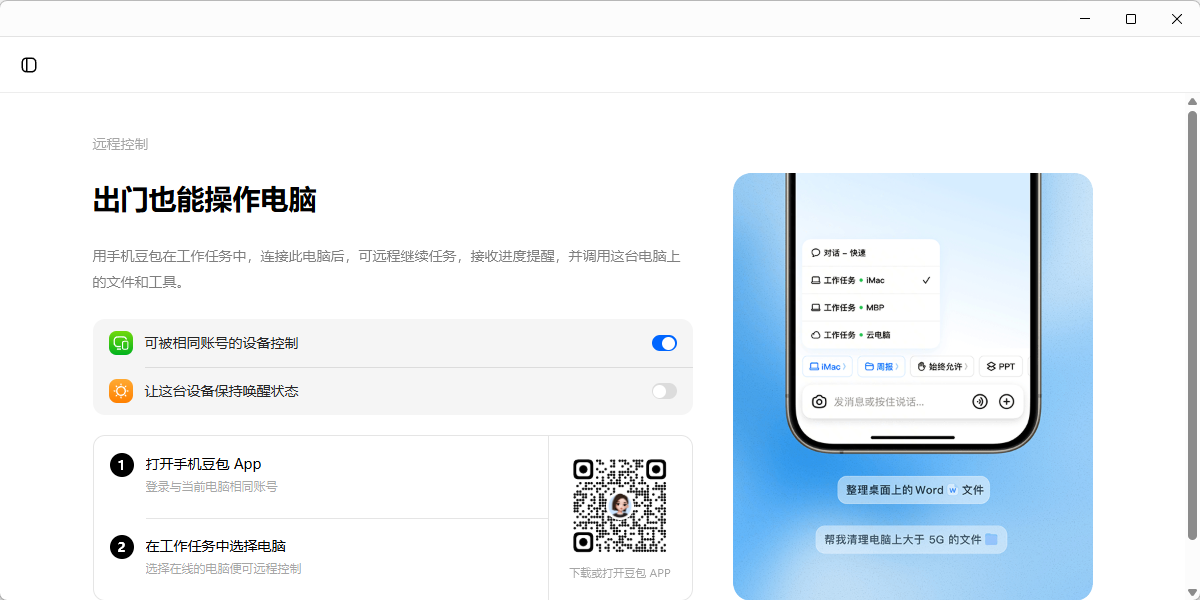Enable 让这台设备保持唤醒状态 switch
Screen dimensions: 1200x600
point(664,391)
